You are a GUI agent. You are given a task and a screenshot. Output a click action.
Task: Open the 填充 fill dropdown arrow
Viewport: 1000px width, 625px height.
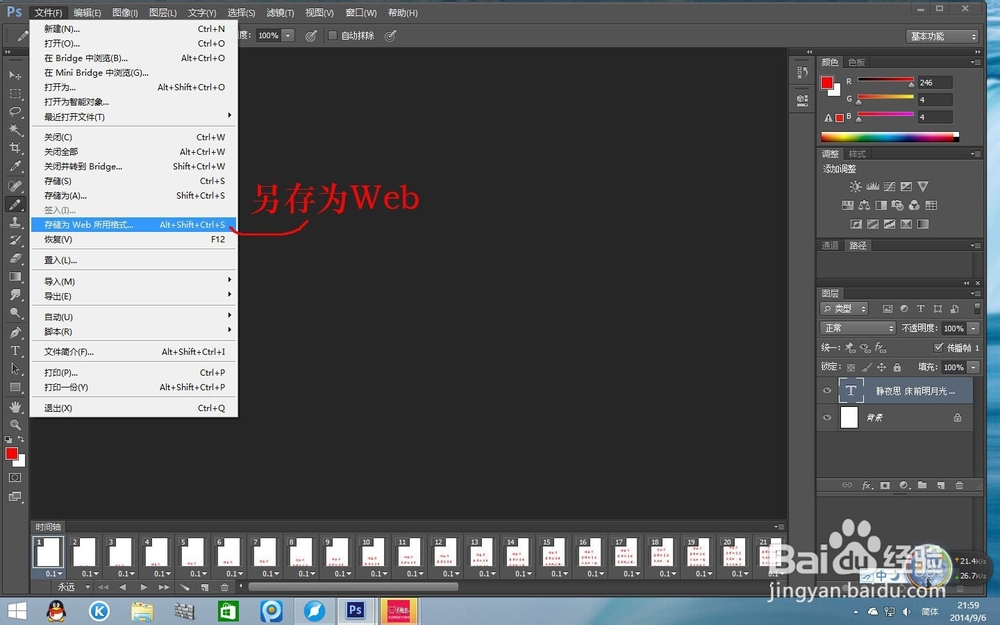[973, 367]
